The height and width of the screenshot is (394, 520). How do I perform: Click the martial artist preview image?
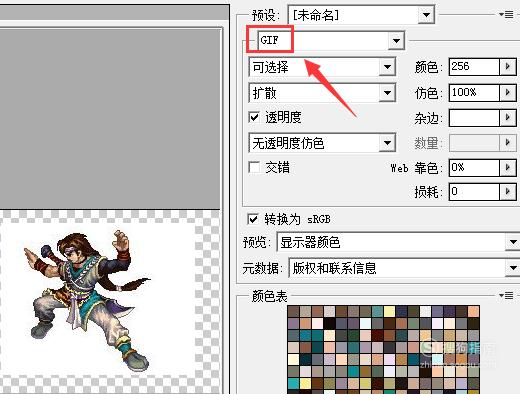click(87, 300)
